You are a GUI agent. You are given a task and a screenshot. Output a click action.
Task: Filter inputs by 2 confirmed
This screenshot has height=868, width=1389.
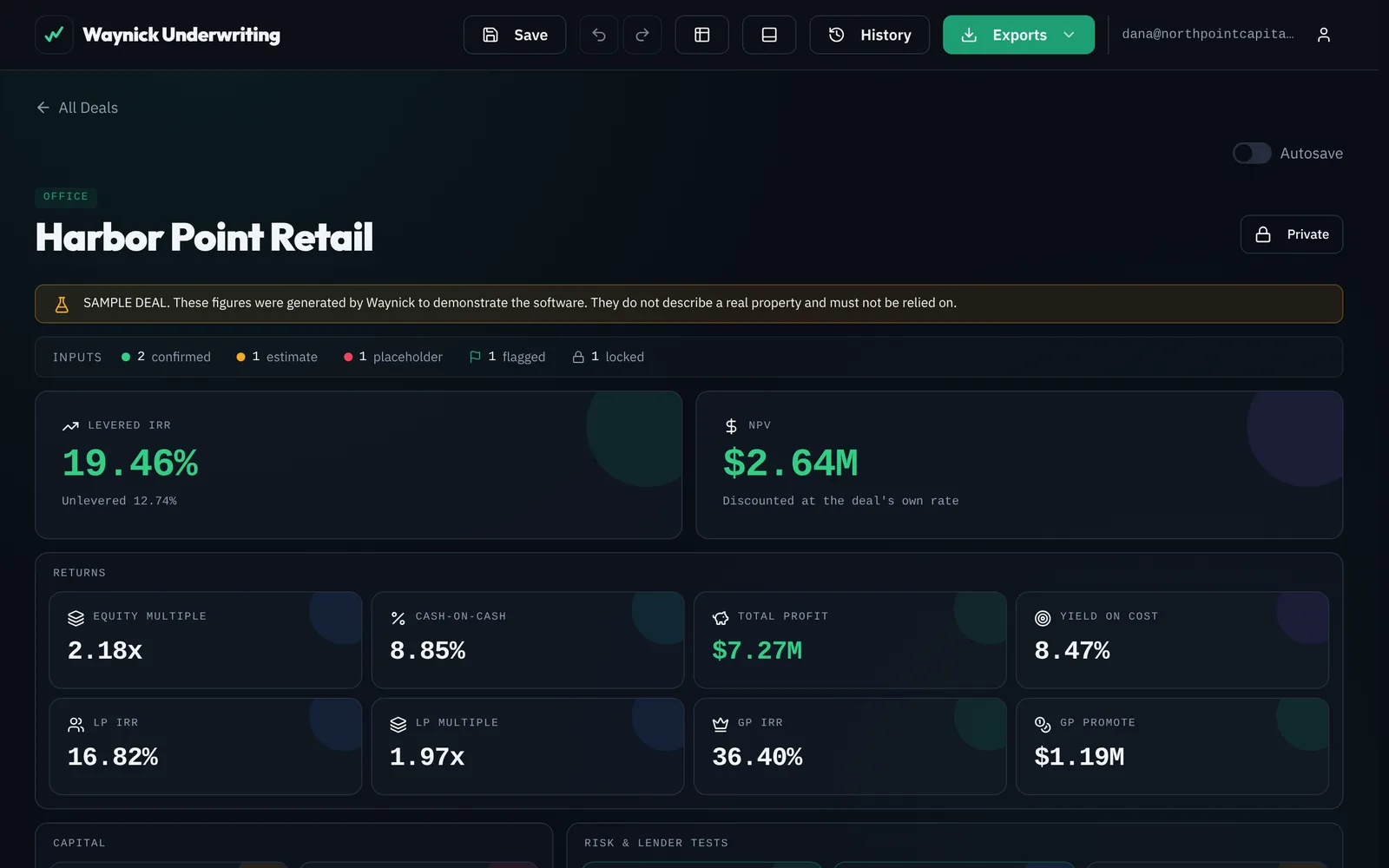pos(166,357)
